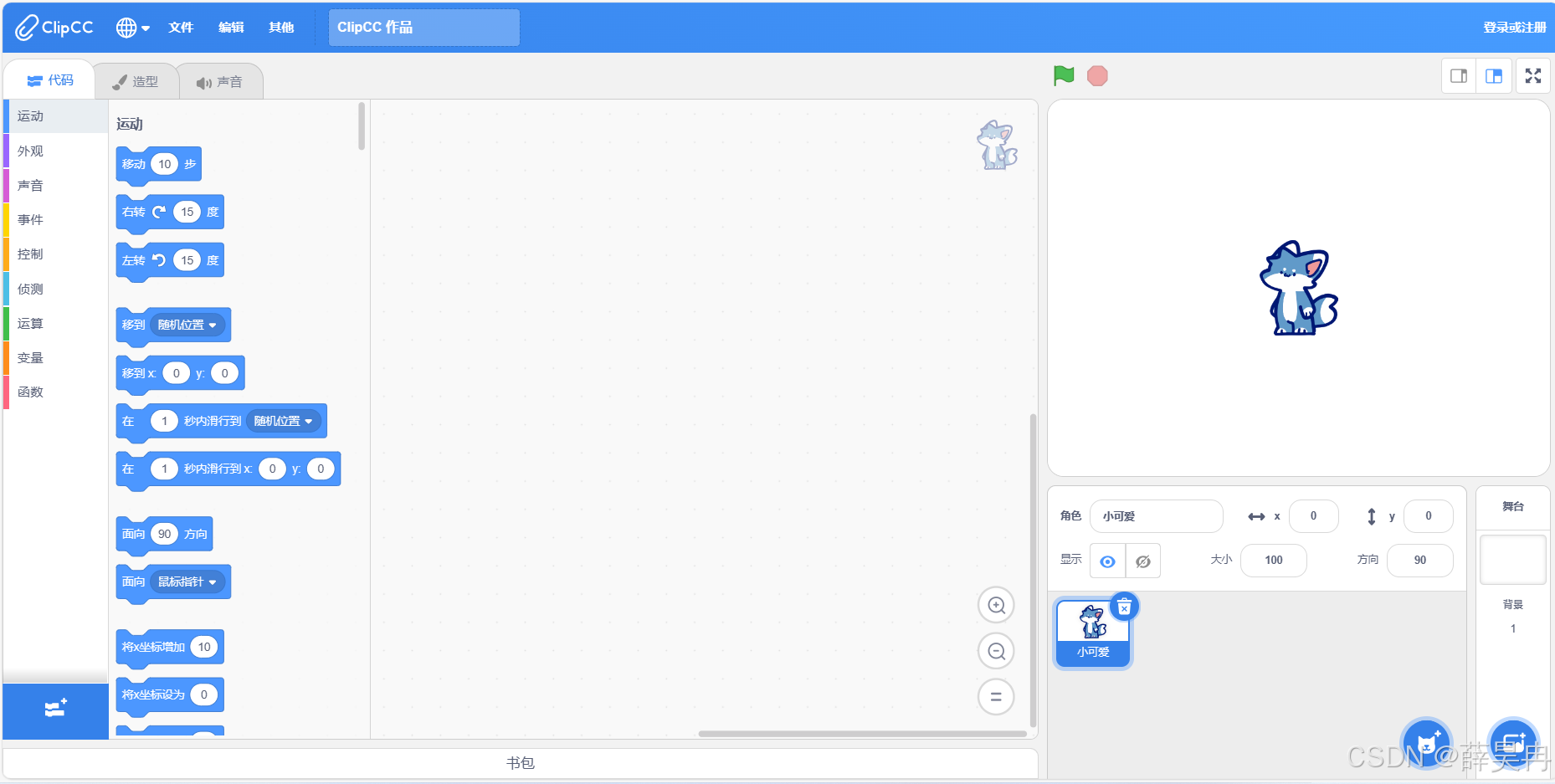Open 随机位置 dropdown in 移到 block
1555x784 pixels.
(187, 325)
